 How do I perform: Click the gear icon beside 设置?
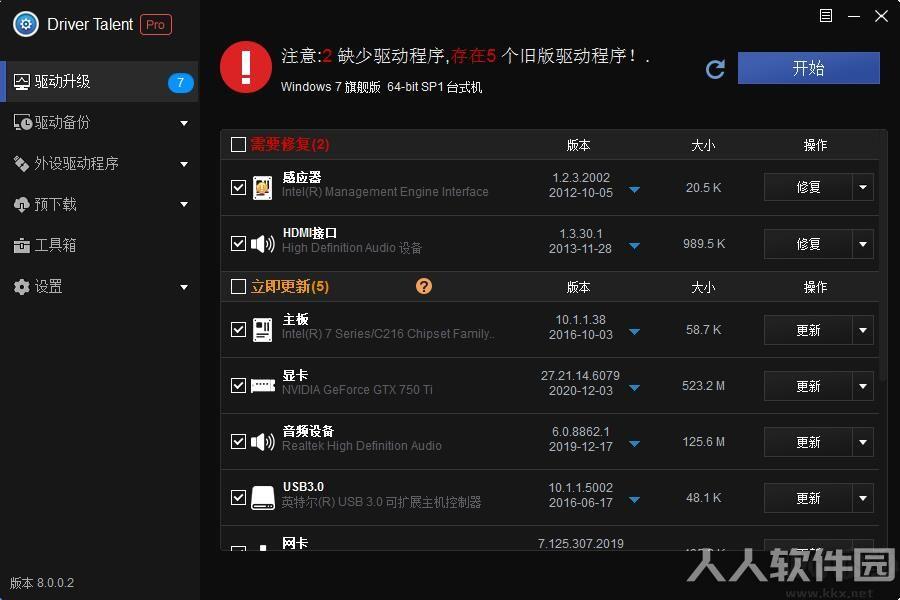21,287
